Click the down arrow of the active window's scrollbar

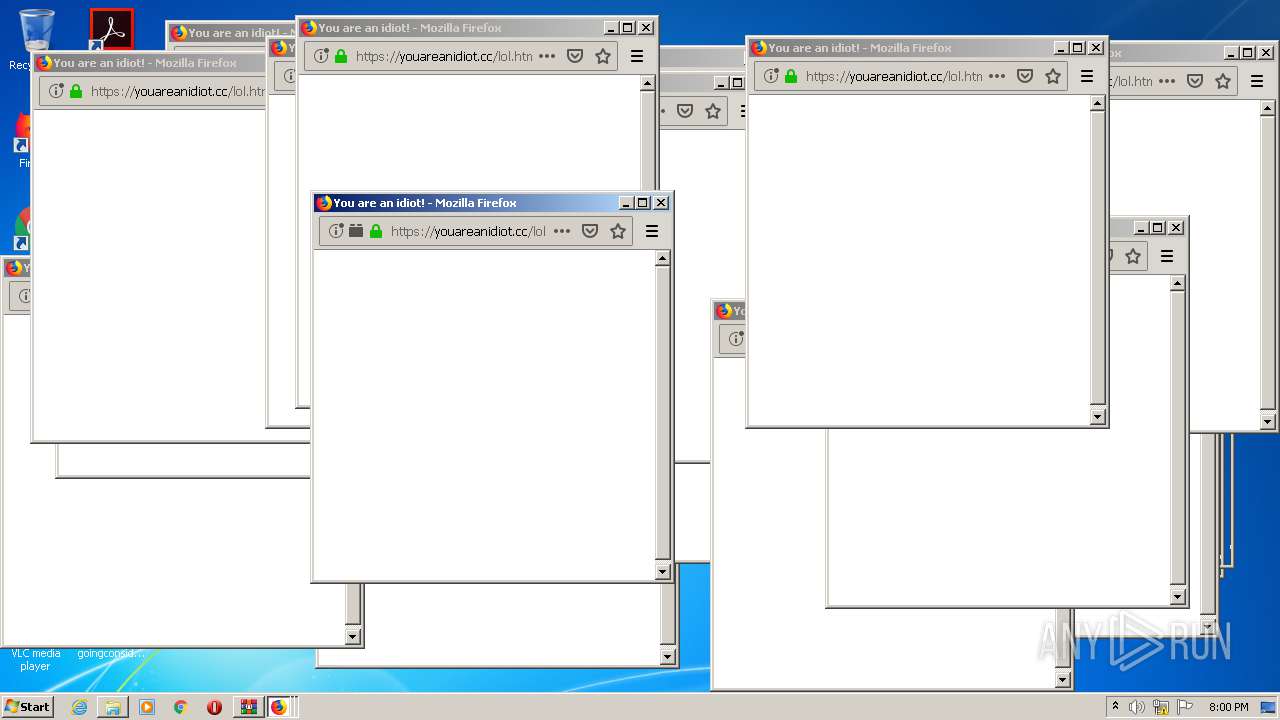pyautogui.click(x=662, y=572)
